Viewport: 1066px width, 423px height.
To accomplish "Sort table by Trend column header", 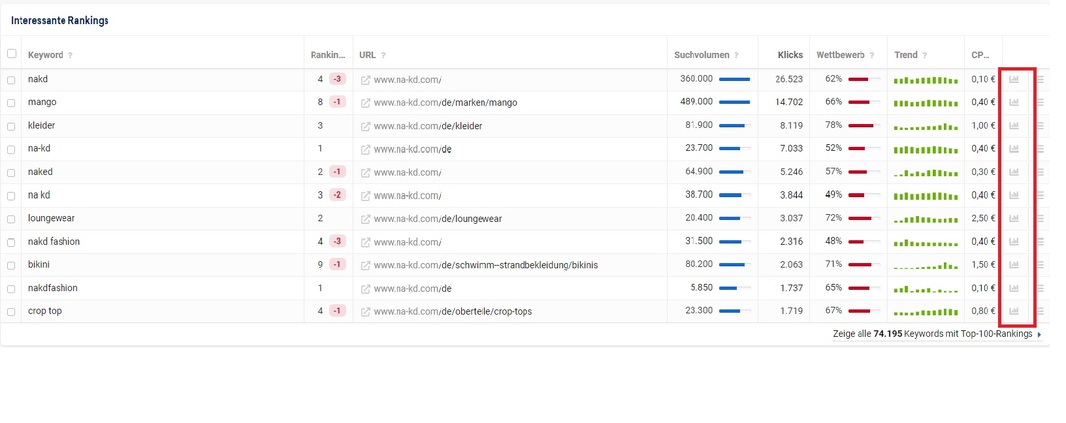I will tap(906, 55).
